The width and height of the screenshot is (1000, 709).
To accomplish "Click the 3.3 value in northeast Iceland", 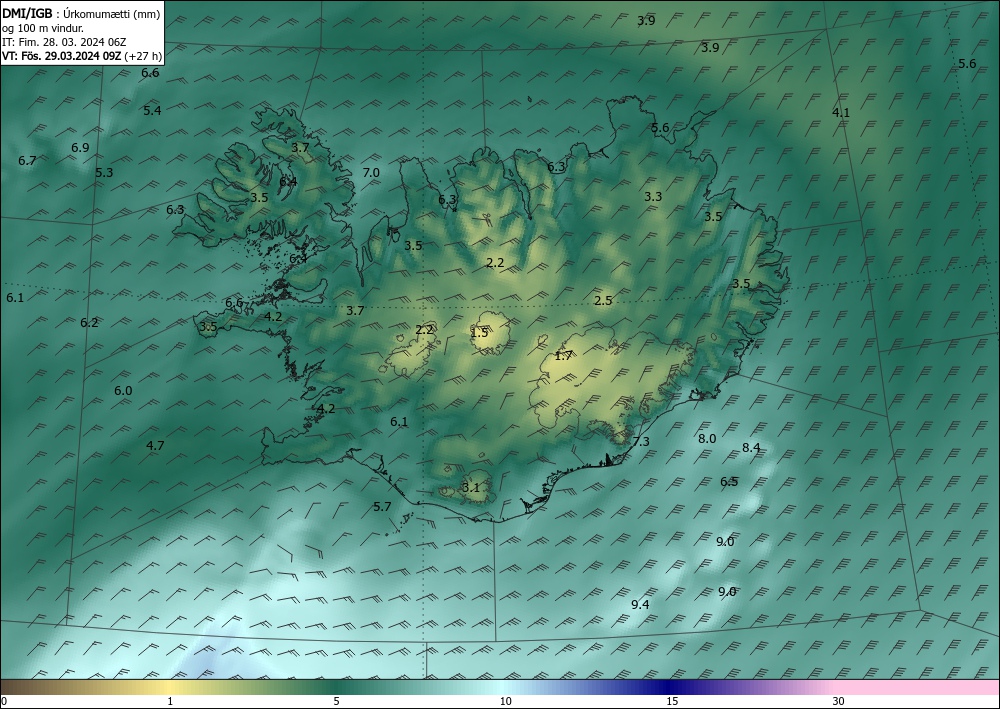I will click(653, 196).
